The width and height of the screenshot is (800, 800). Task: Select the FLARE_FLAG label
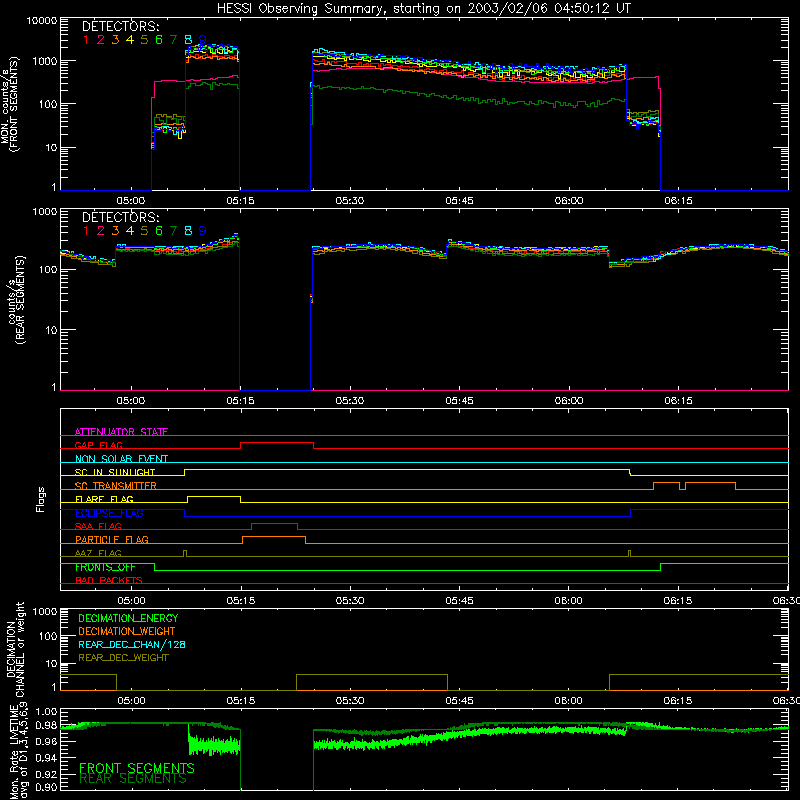[104, 499]
